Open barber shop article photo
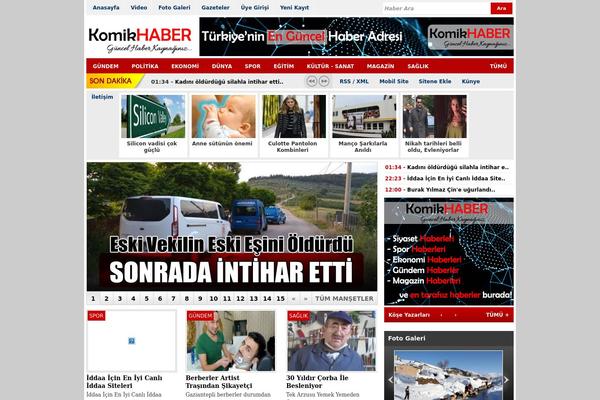Viewport: 600px width, 400px height. (x=231, y=341)
